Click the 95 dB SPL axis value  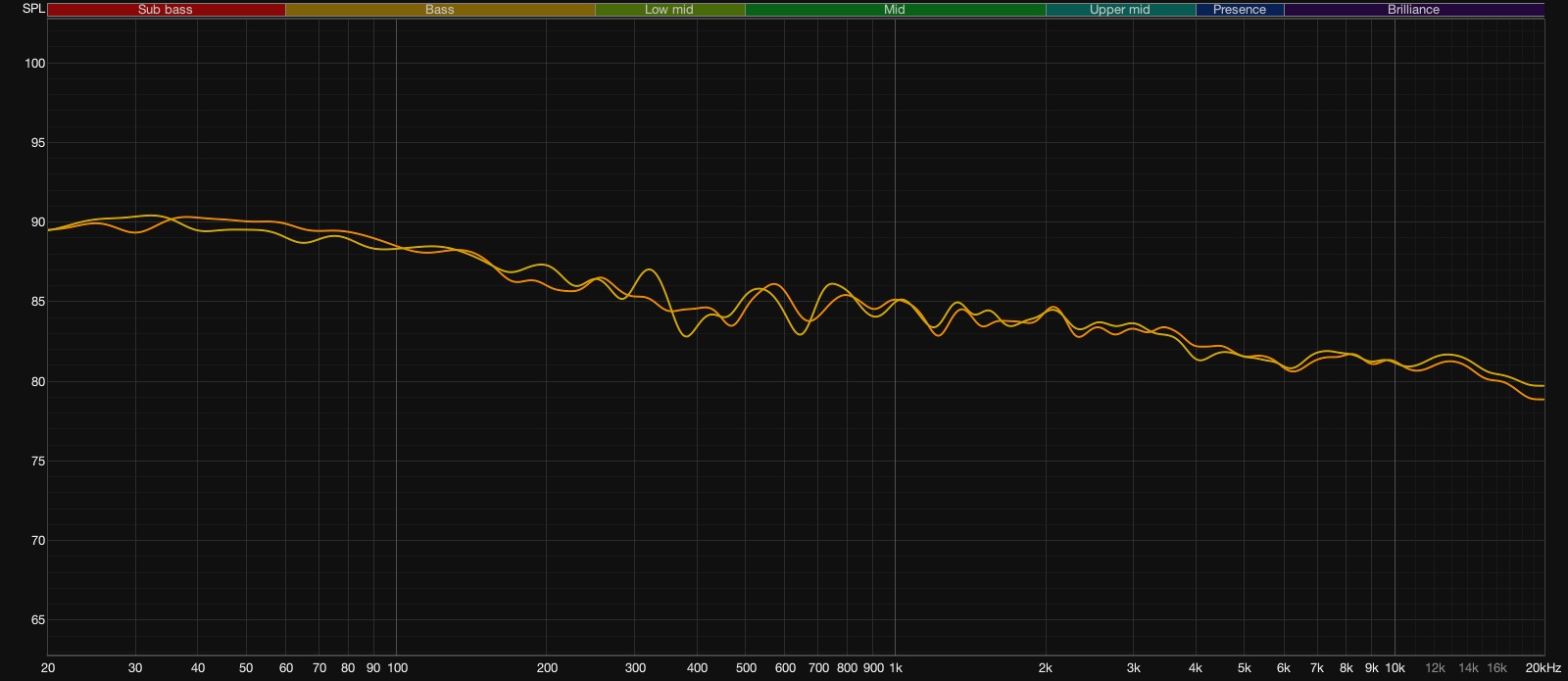(38, 143)
